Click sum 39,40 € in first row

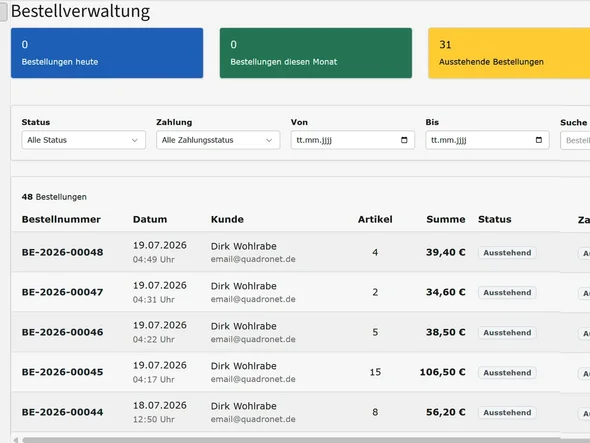pos(446,252)
